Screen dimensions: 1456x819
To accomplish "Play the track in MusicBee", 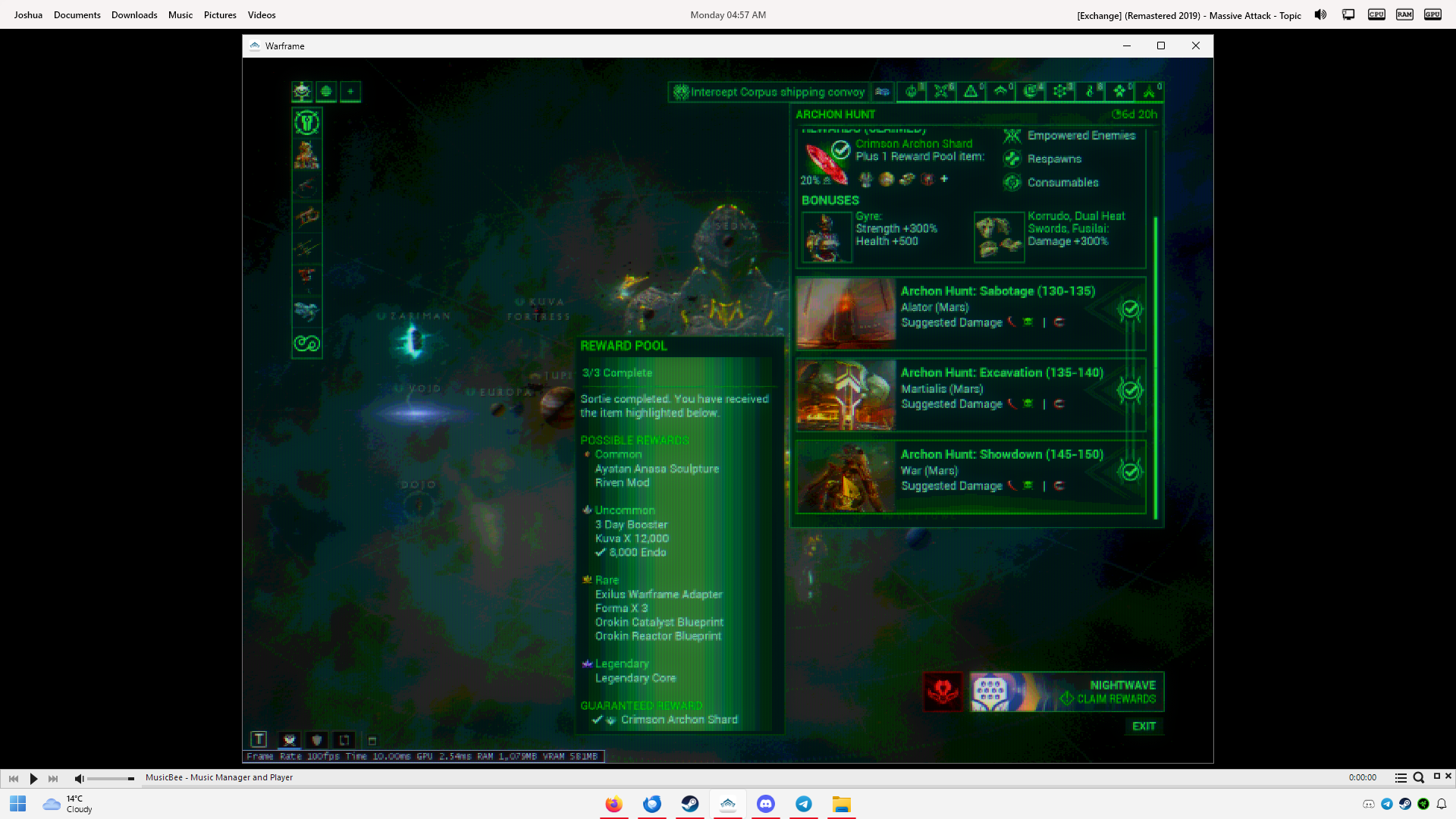I will 33,778.
